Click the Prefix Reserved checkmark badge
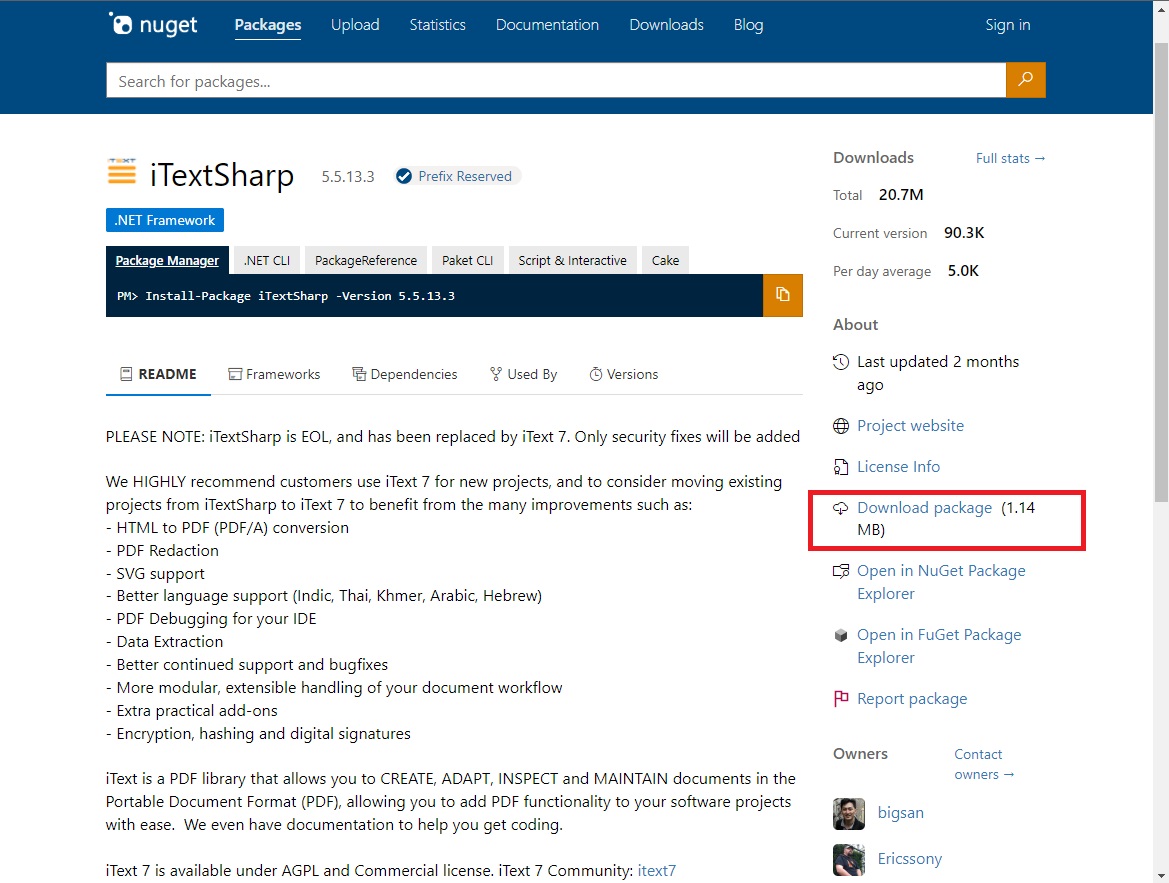 (404, 175)
